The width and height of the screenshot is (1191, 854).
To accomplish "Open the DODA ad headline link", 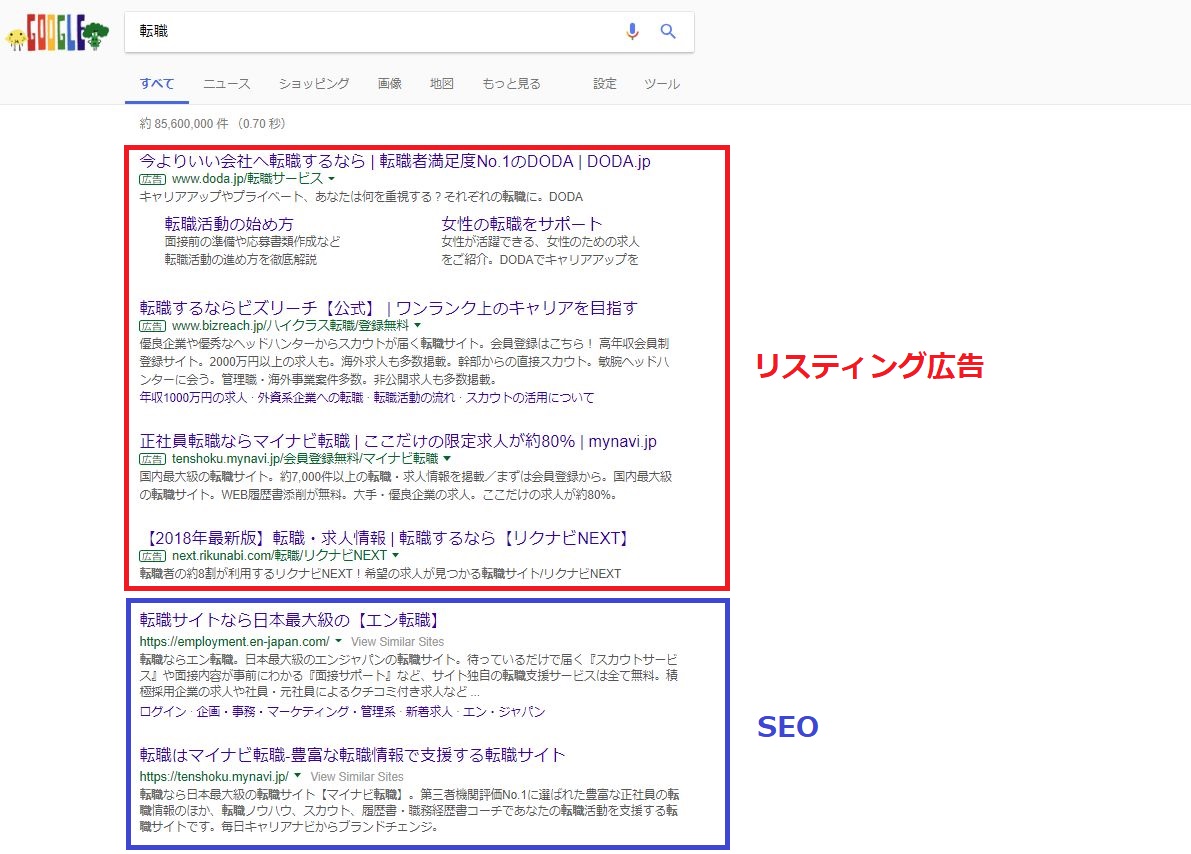I will [395, 161].
